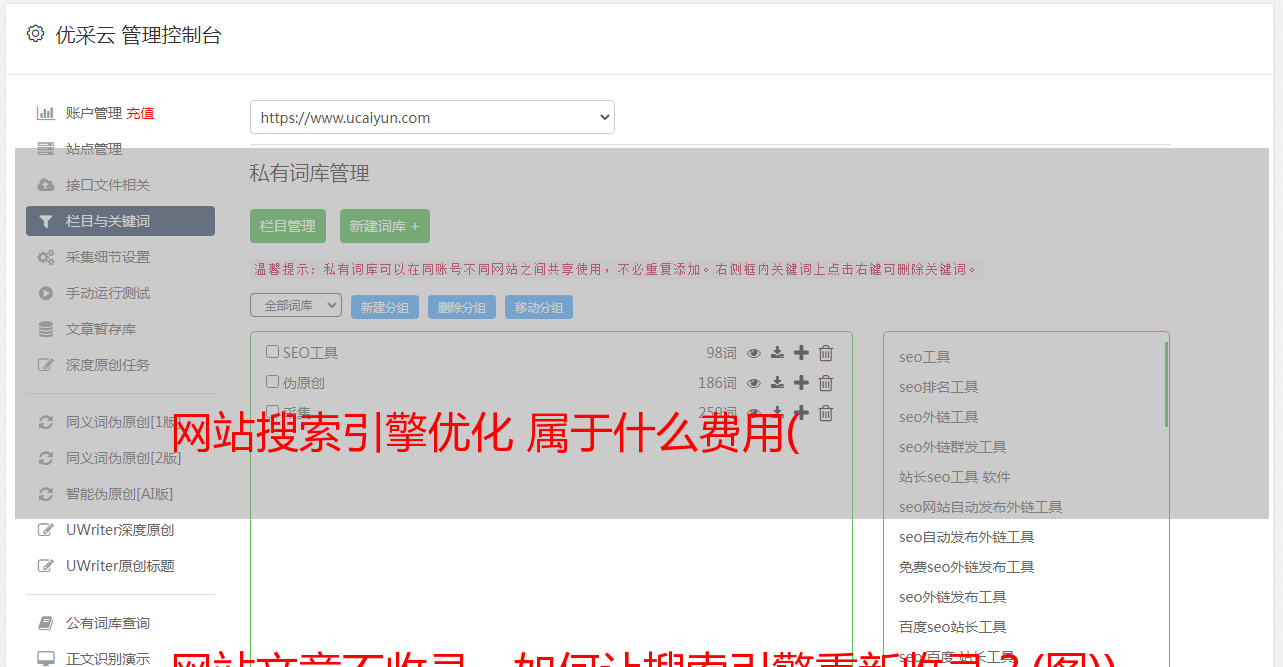The width and height of the screenshot is (1283, 667).
Task: Click the plus icon in the 259词 row
Action: 801,413
